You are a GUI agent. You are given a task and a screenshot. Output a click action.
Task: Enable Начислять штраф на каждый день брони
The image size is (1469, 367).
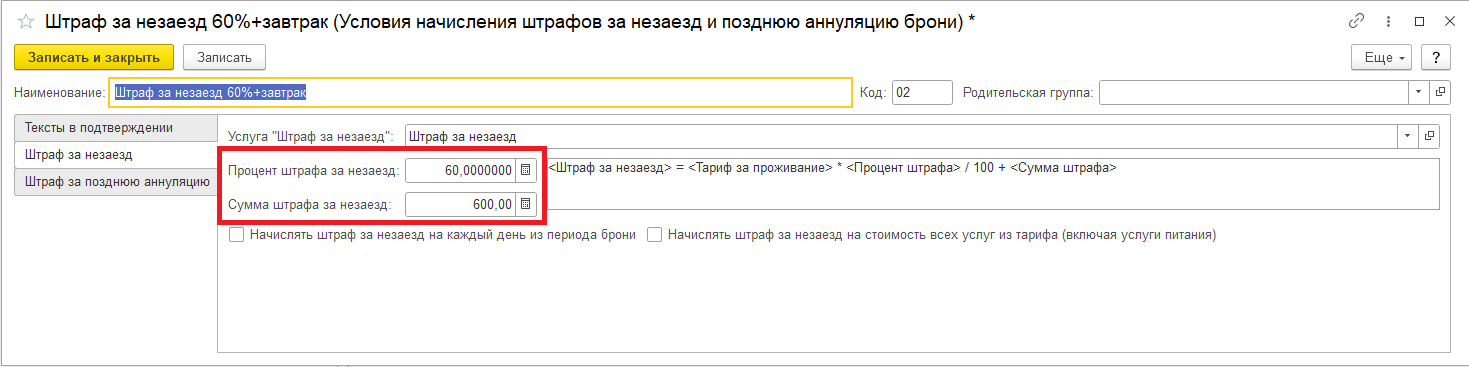click(236, 235)
